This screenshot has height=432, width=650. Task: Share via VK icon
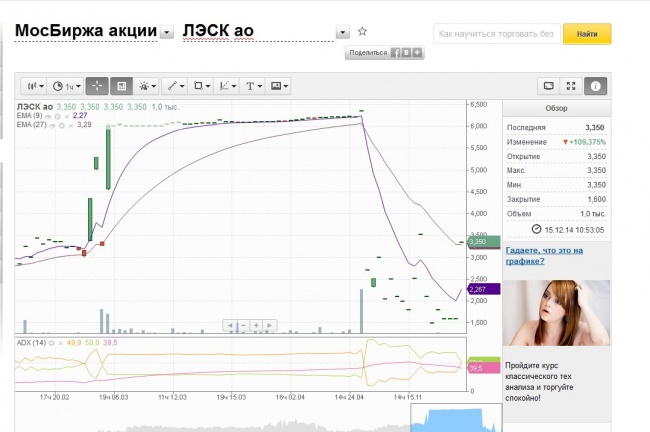407,53
